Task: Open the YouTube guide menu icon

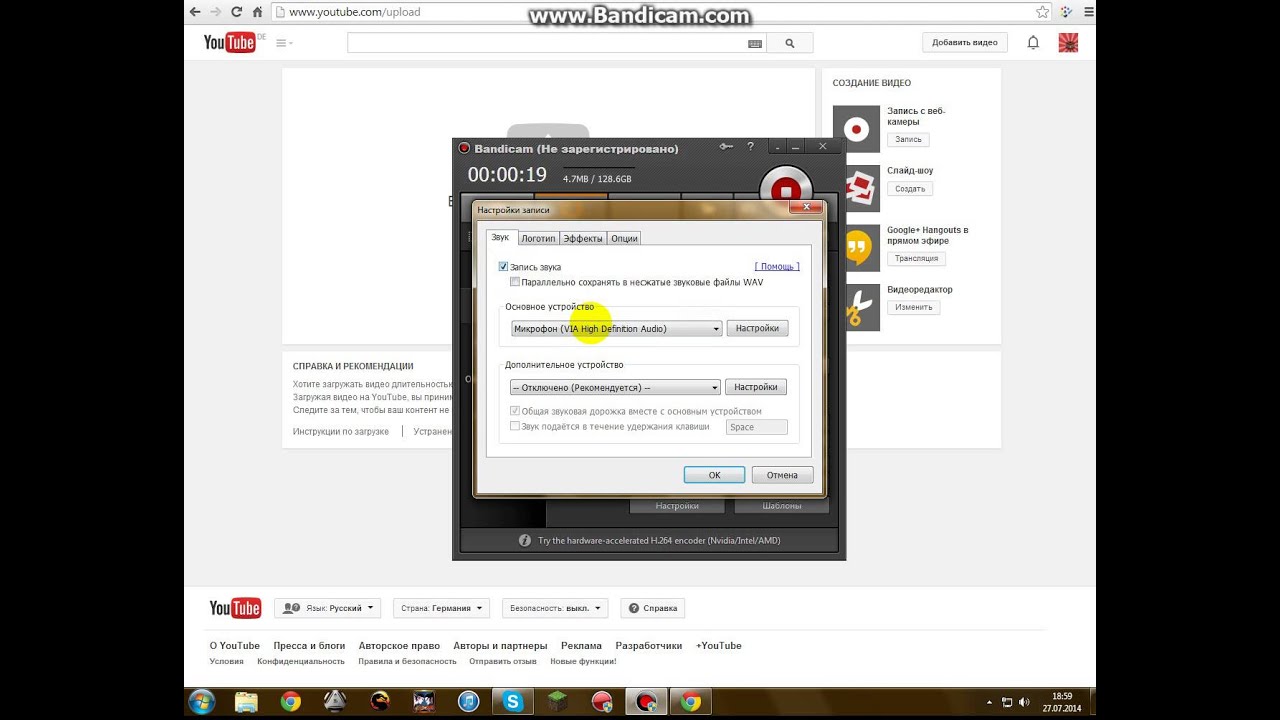Action: pos(284,43)
